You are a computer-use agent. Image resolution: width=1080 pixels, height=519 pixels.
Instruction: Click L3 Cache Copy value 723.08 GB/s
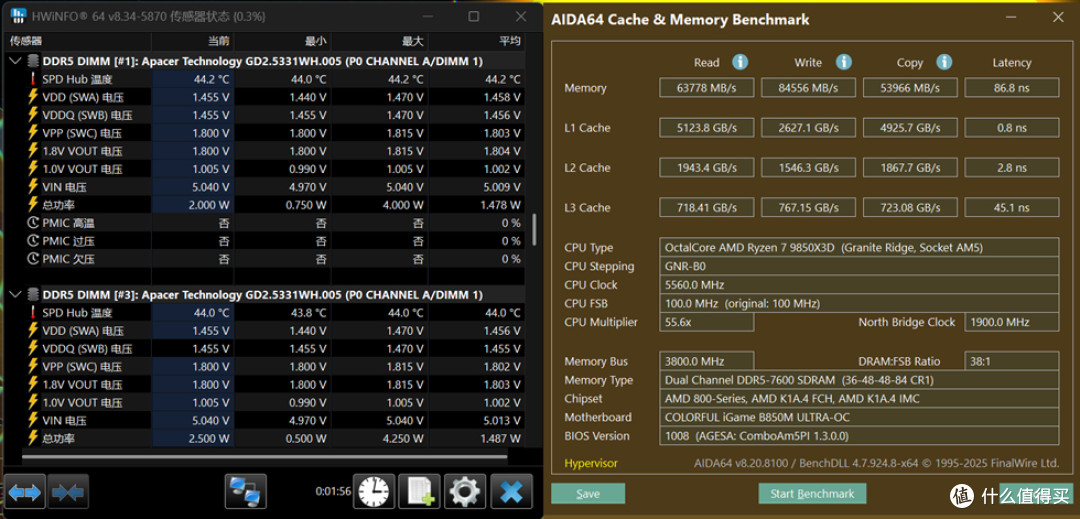tap(909, 207)
